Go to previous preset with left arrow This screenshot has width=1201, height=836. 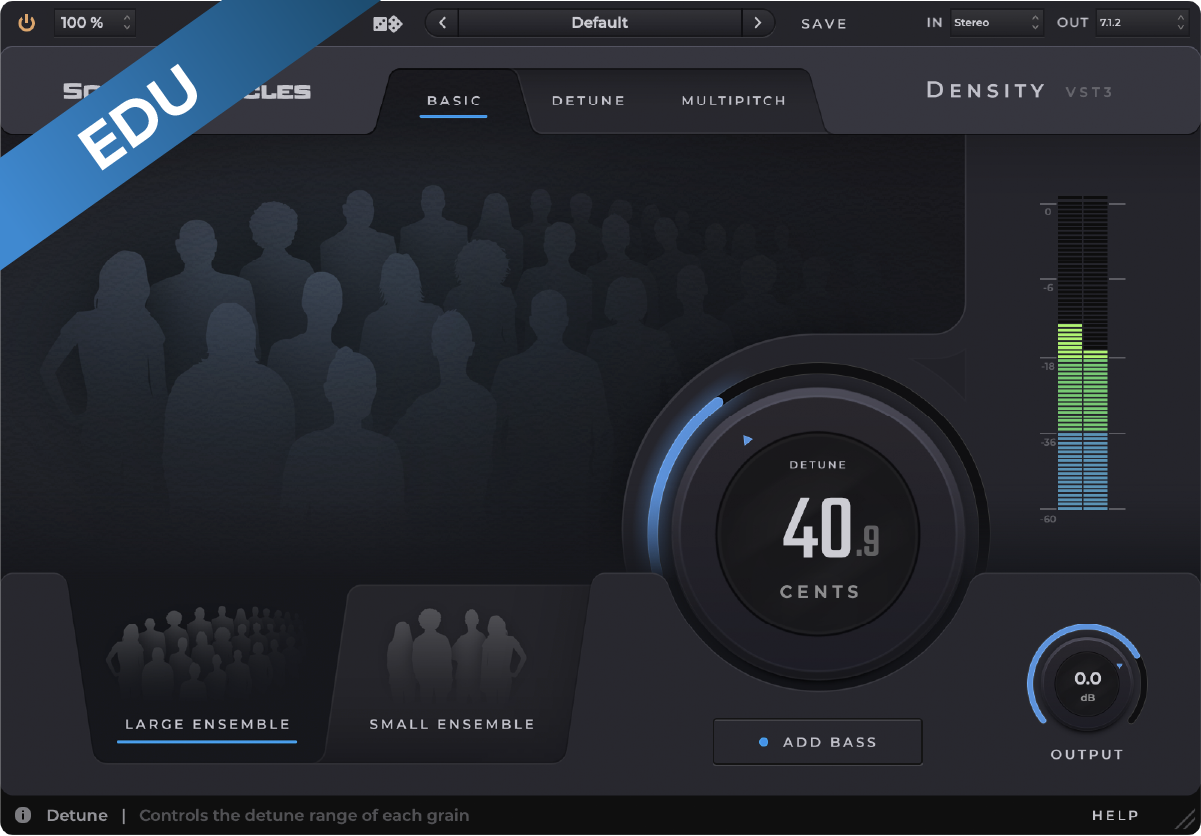(x=442, y=23)
